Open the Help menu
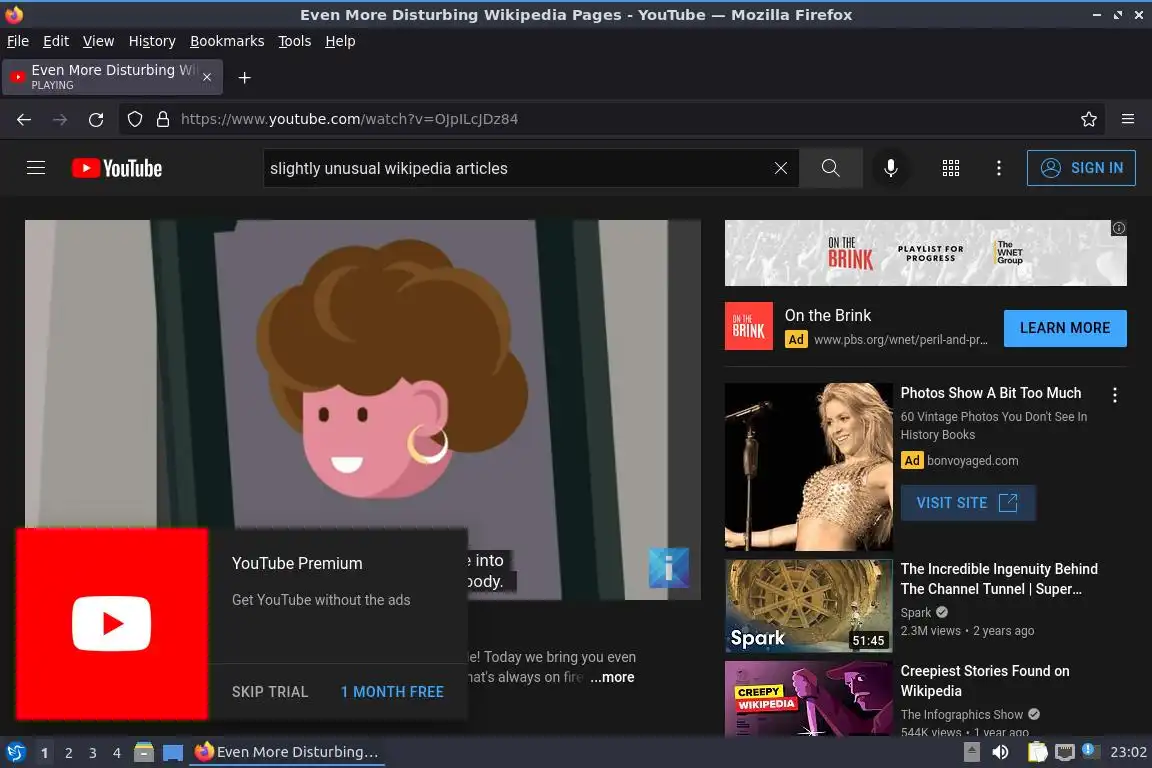The height and width of the screenshot is (768, 1152). click(340, 41)
